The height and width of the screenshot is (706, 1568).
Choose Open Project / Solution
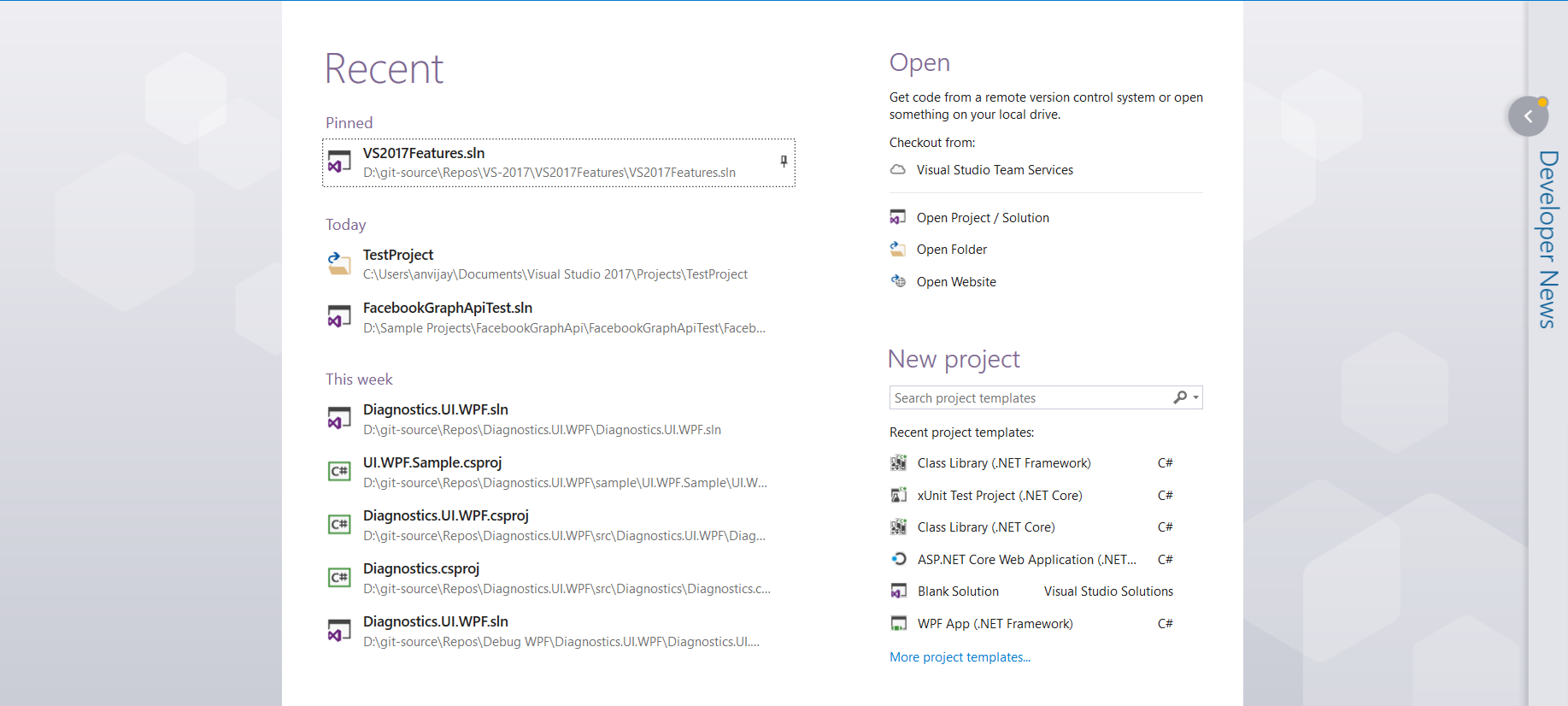point(983,218)
